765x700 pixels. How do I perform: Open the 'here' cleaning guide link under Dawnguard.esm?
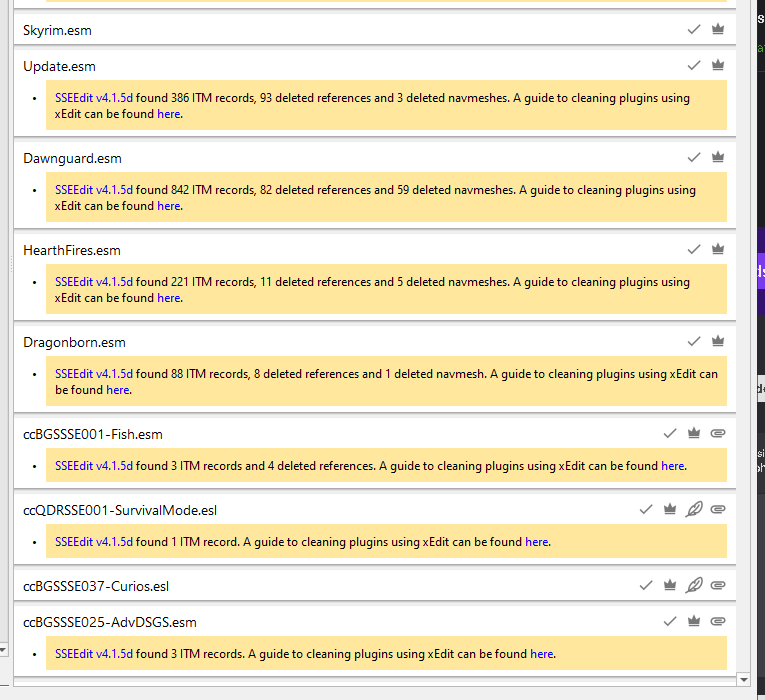[x=169, y=206]
